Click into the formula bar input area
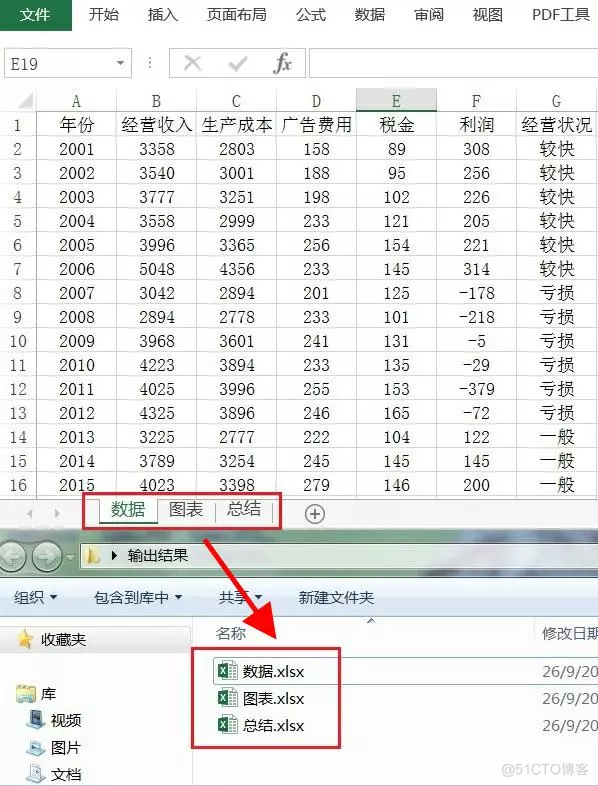 pyautogui.click(x=454, y=63)
